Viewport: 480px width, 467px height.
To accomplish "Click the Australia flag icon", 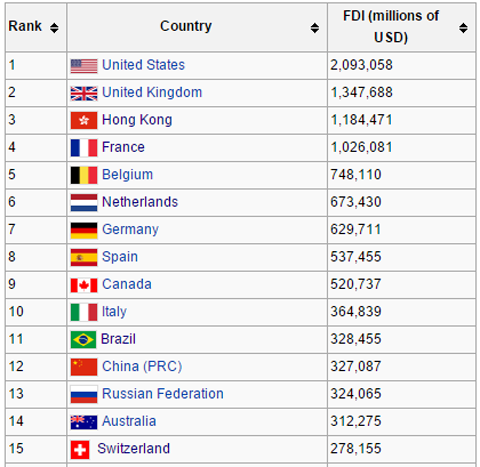I will tap(84, 422).
